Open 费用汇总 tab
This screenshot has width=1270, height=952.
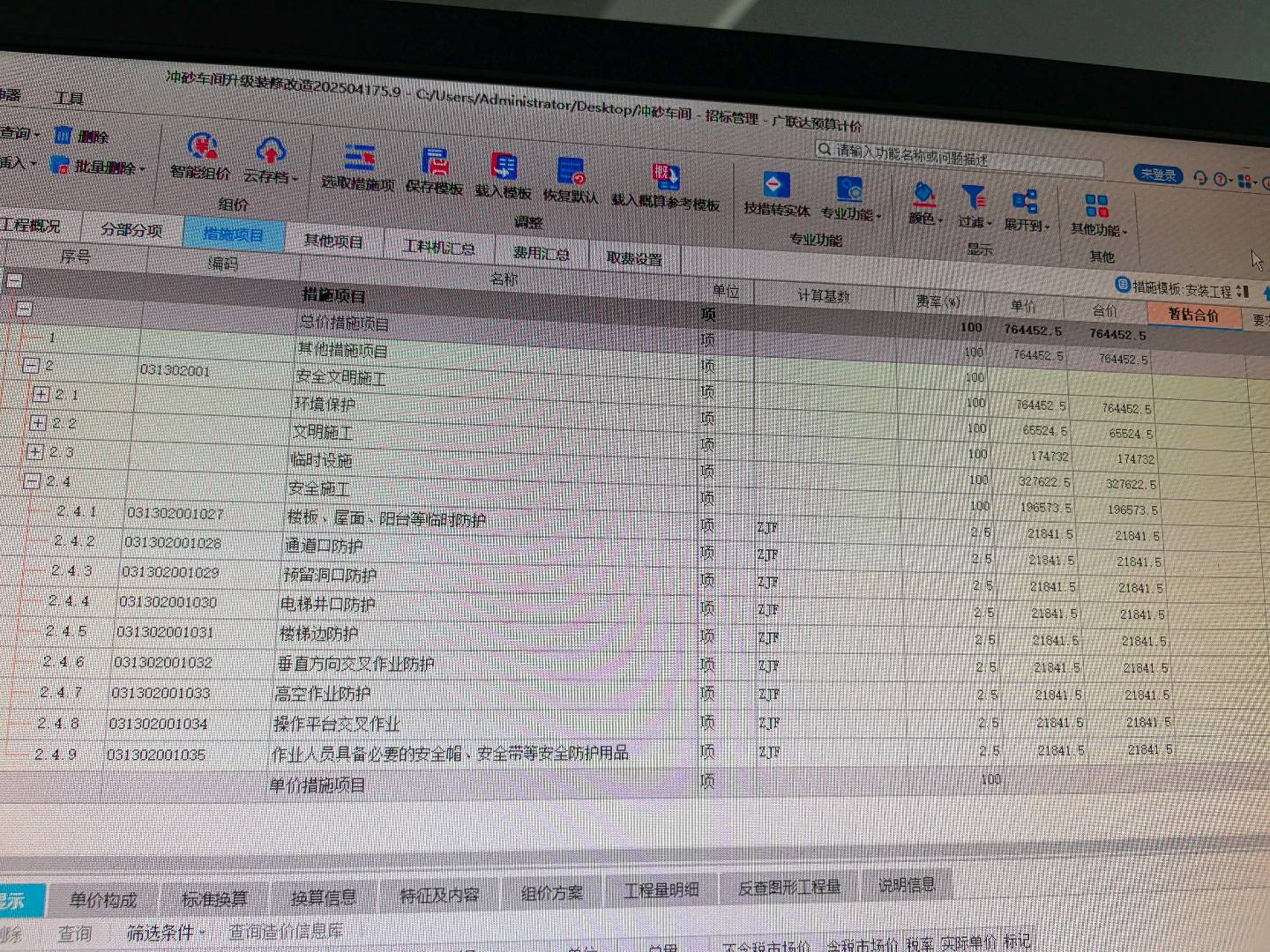[542, 252]
